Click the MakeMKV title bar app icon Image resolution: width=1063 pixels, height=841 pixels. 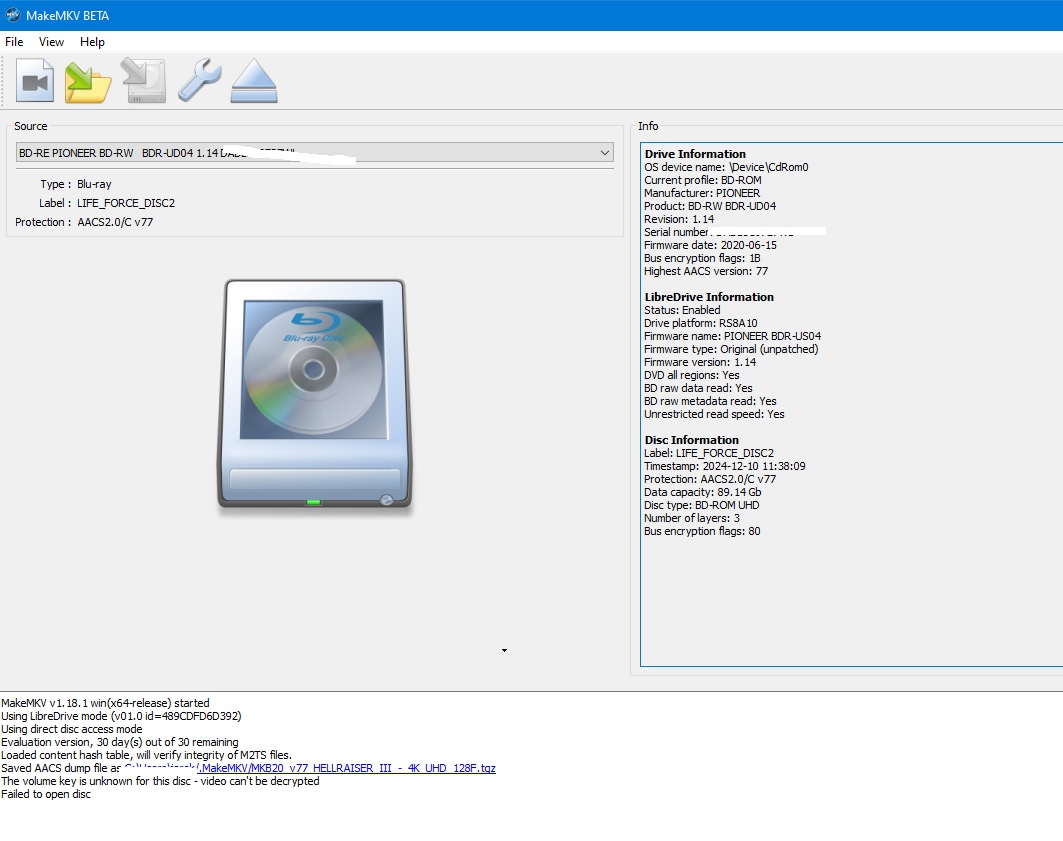tap(13, 15)
